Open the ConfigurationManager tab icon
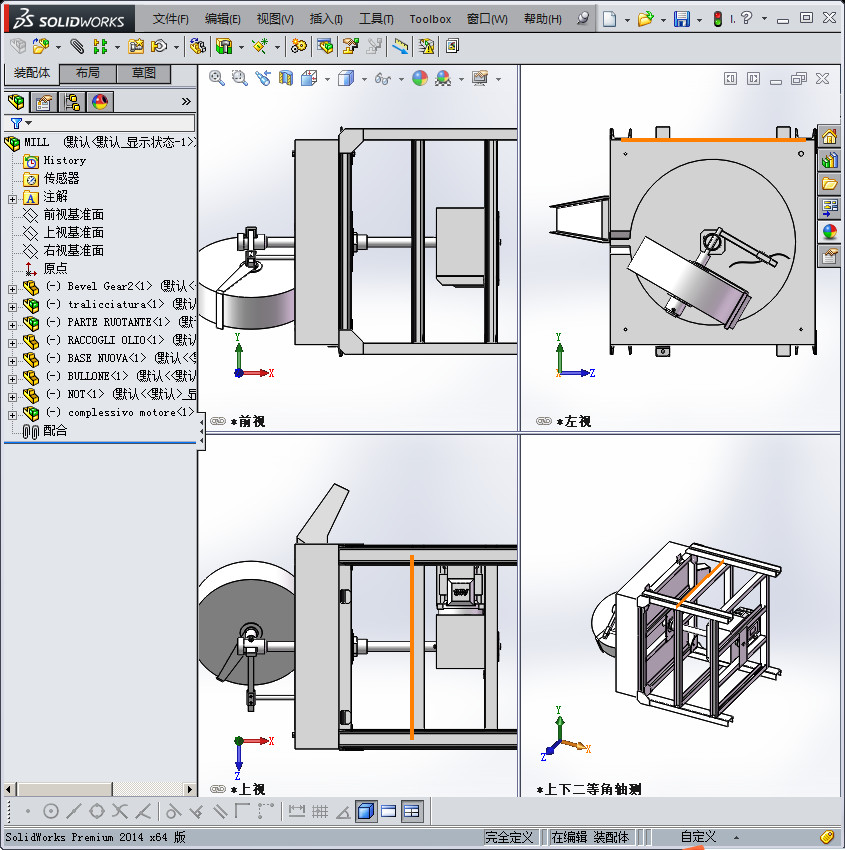845x850 pixels. pyautogui.click(x=72, y=101)
